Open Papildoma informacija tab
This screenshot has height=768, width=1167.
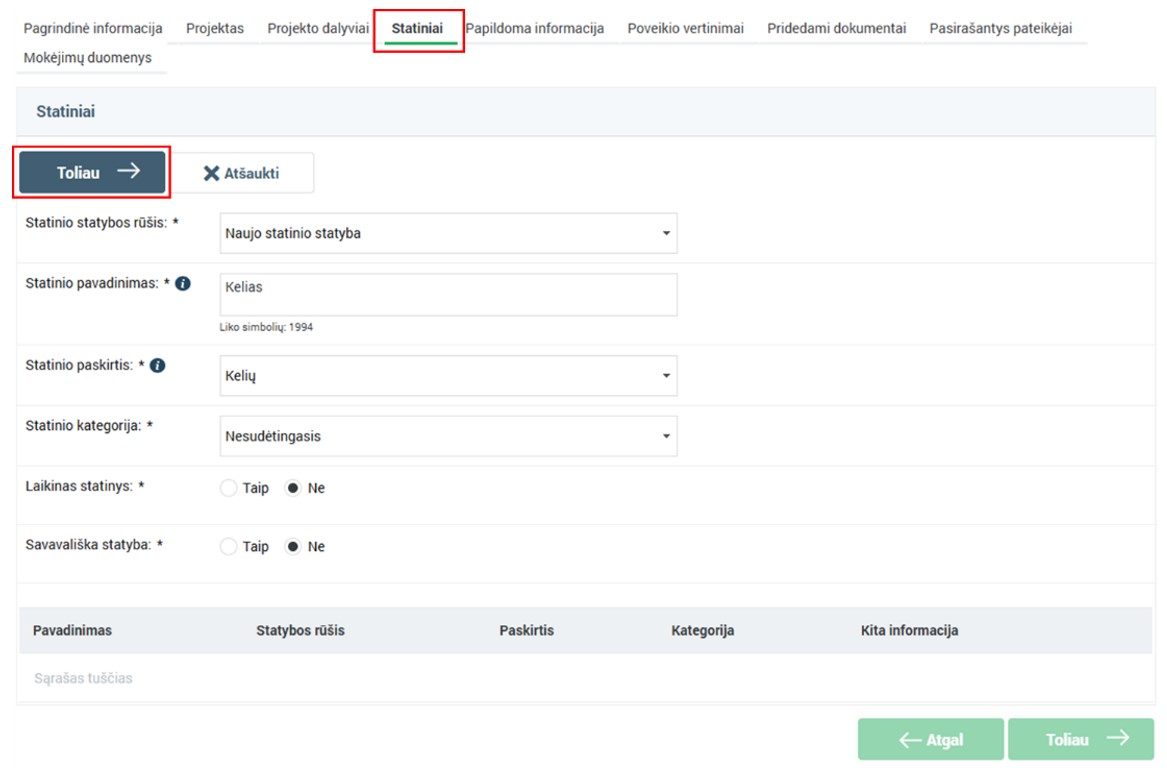(x=534, y=28)
